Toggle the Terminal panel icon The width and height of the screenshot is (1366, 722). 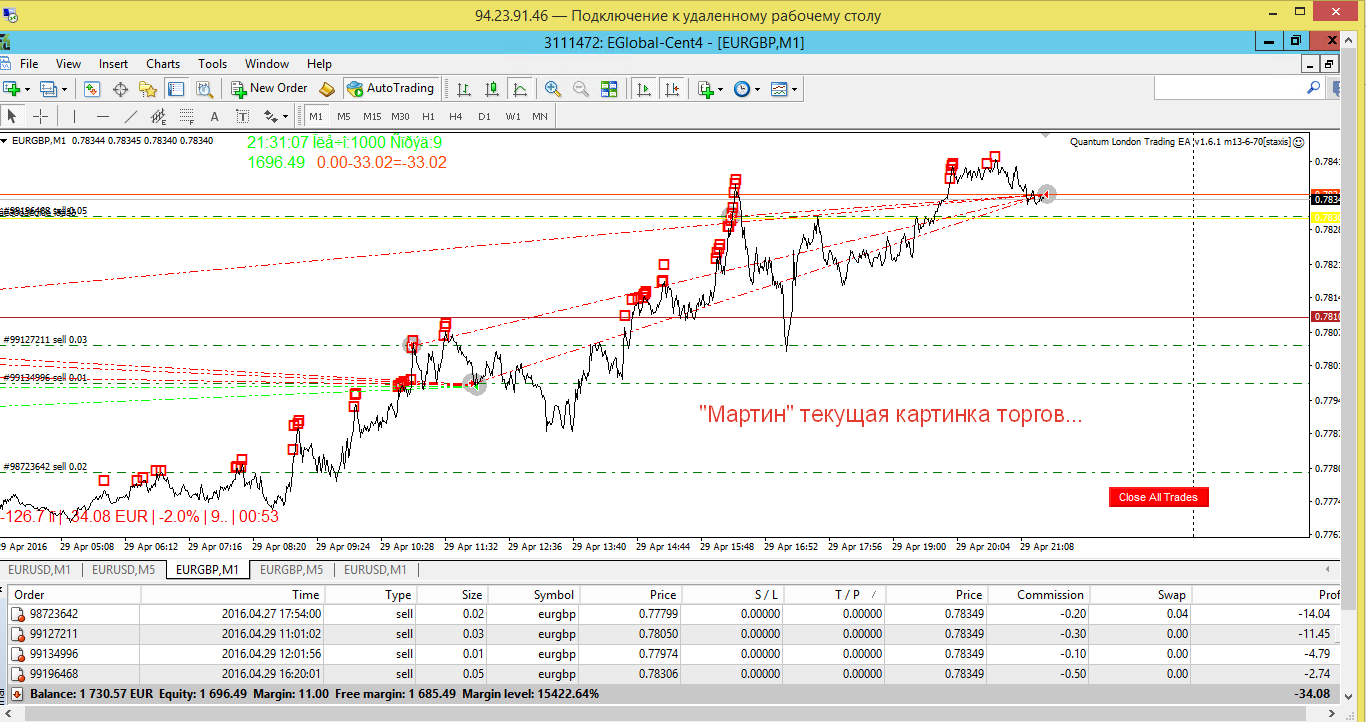(x=176, y=89)
